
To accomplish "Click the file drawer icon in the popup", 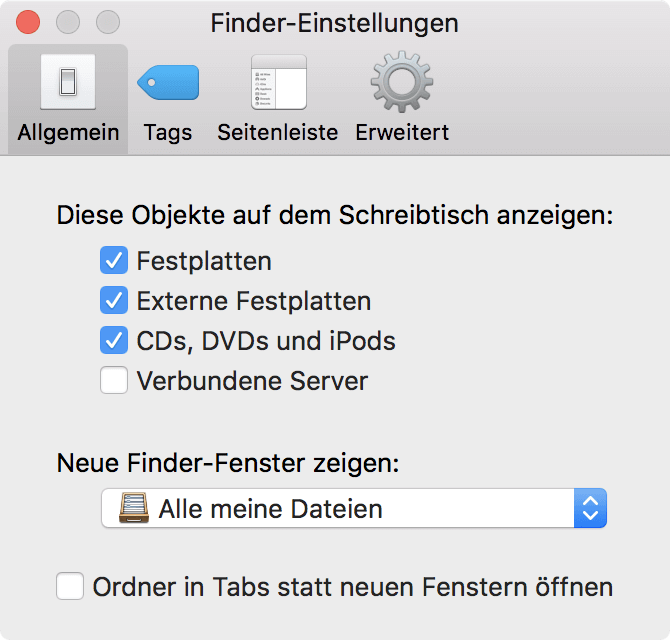I will point(134,508).
